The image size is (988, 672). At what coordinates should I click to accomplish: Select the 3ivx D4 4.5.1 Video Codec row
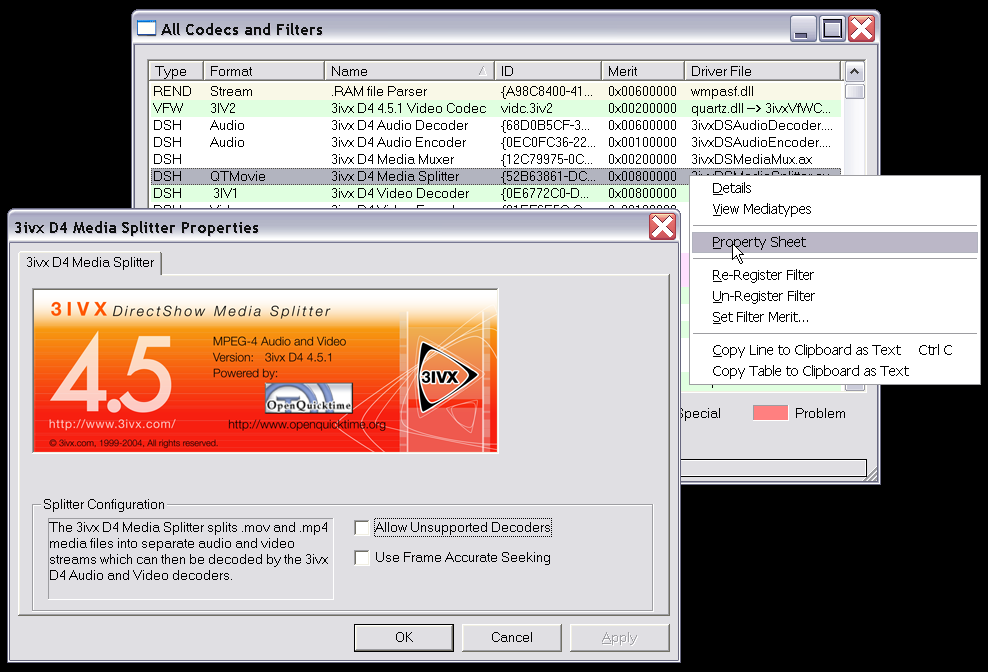coord(495,108)
